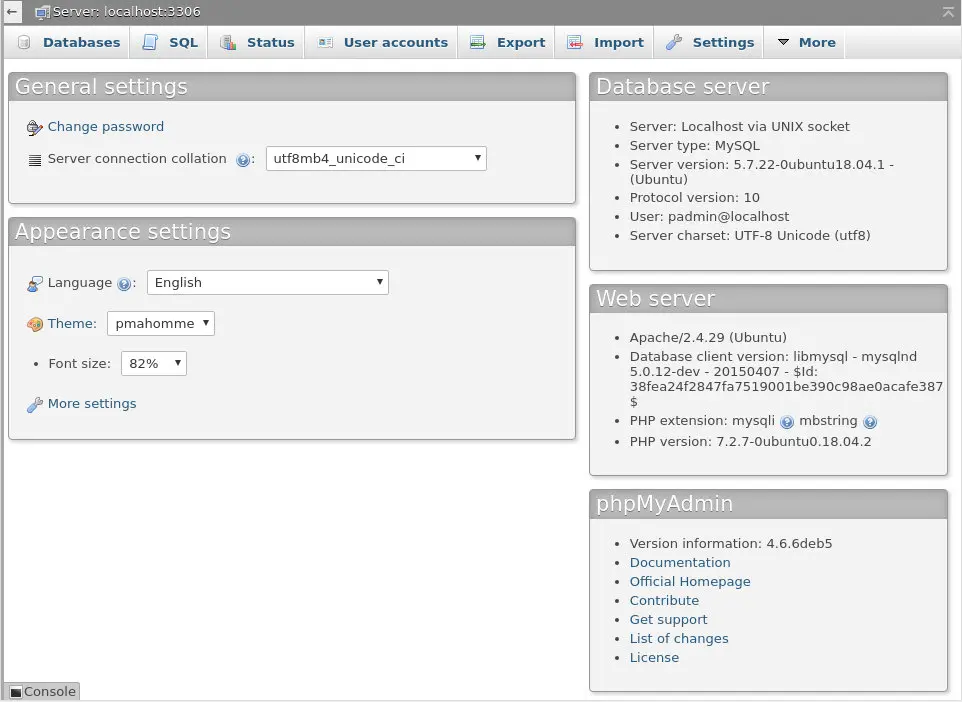Open the Server connection collation dropdown
This screenshot has width=962, height=702.
pos(376,158)
